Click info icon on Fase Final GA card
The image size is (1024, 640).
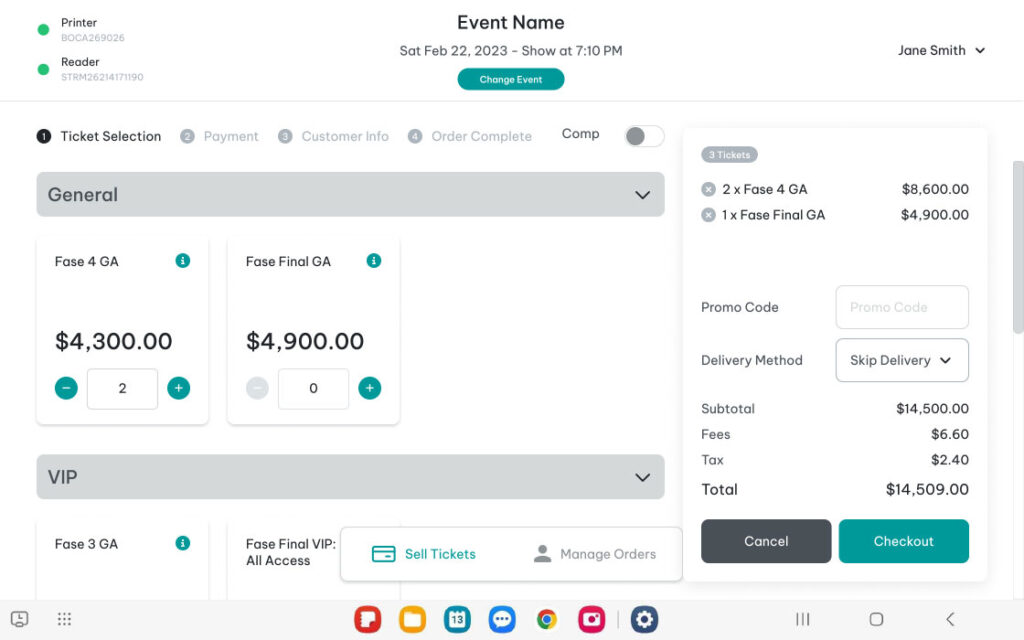coord(374,261)
